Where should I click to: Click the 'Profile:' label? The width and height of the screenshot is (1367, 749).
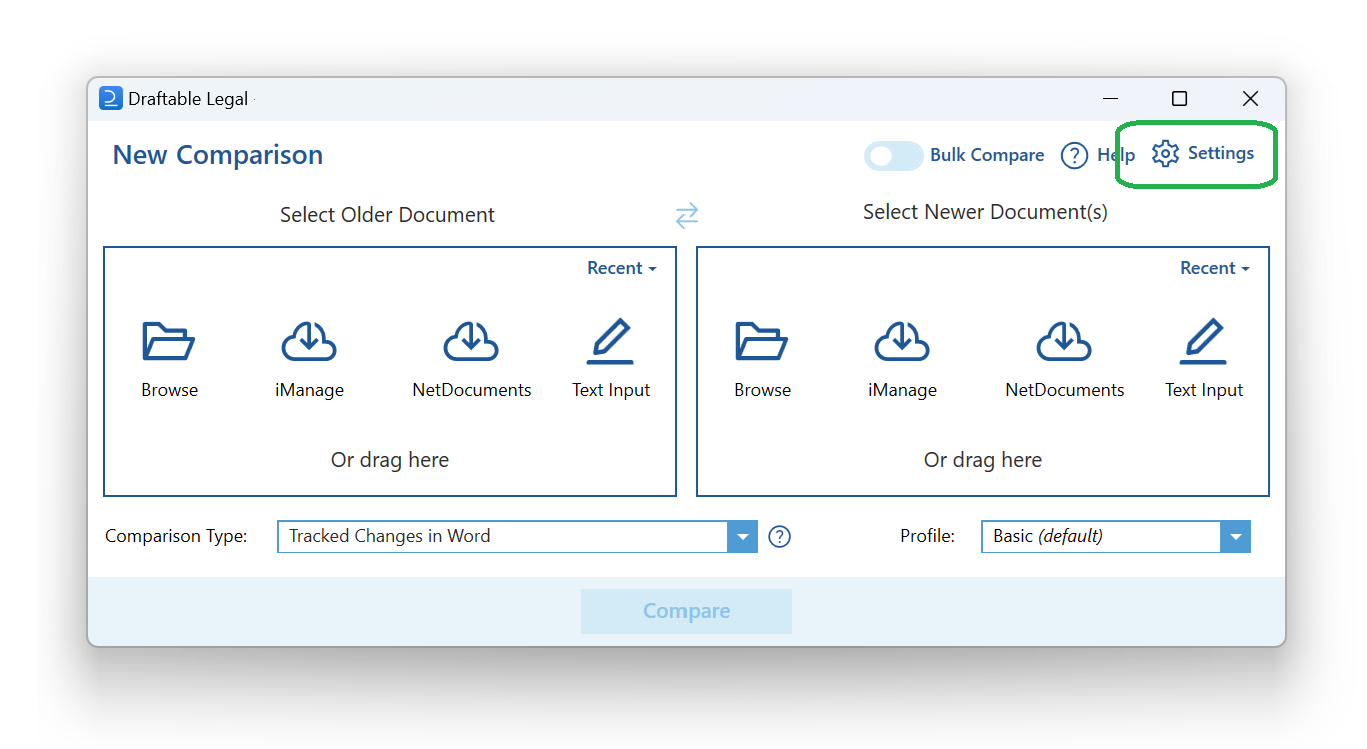pyautogui.click(x=927, y=536)
